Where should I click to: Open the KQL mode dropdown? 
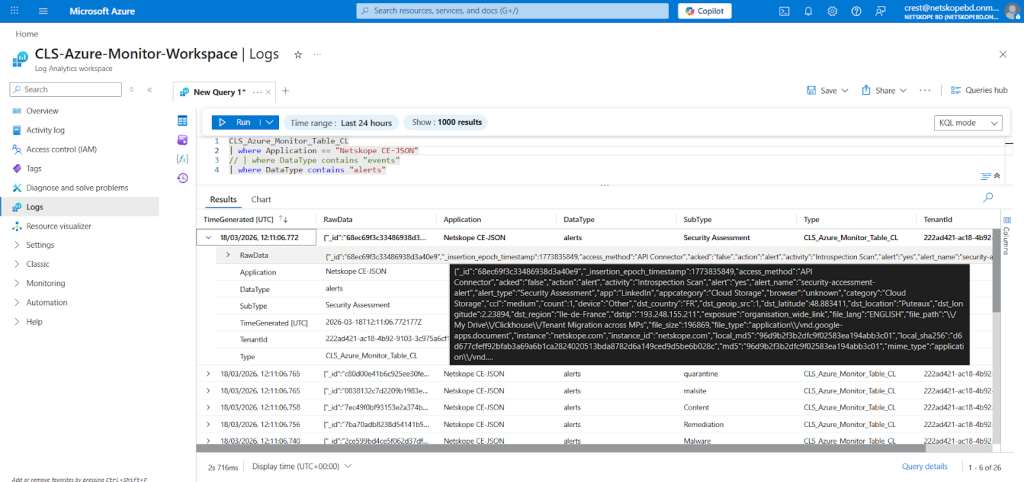(x=970, y=123)
